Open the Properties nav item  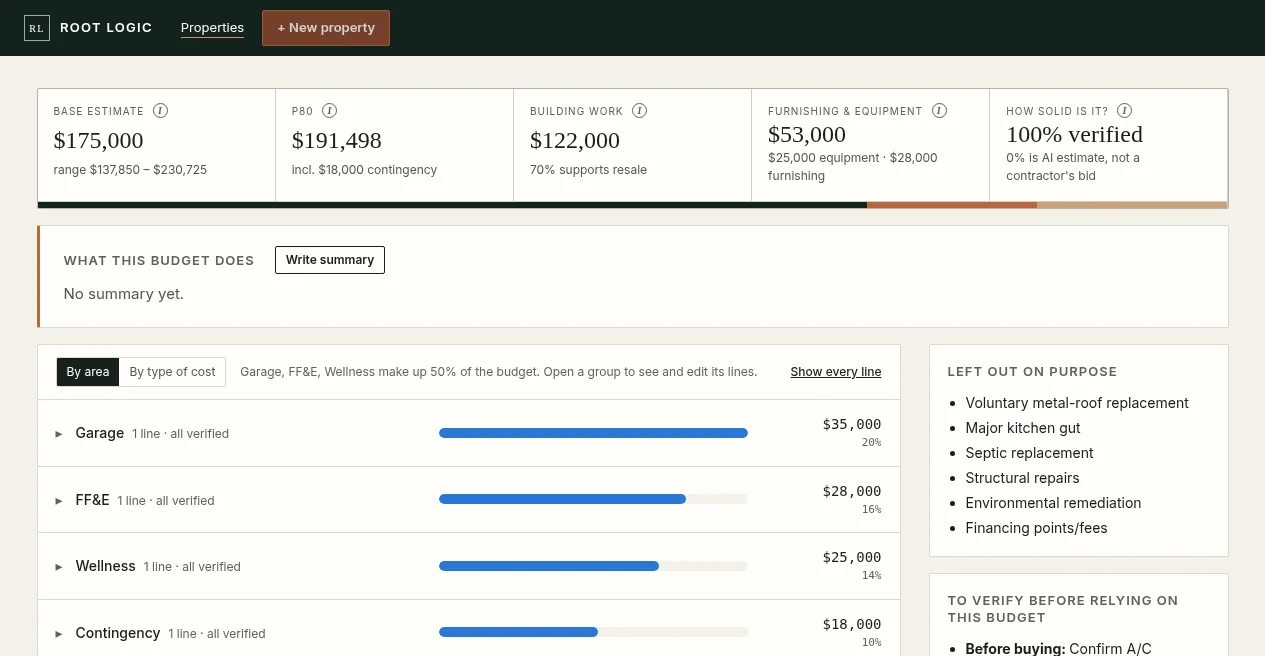point(212,28)
